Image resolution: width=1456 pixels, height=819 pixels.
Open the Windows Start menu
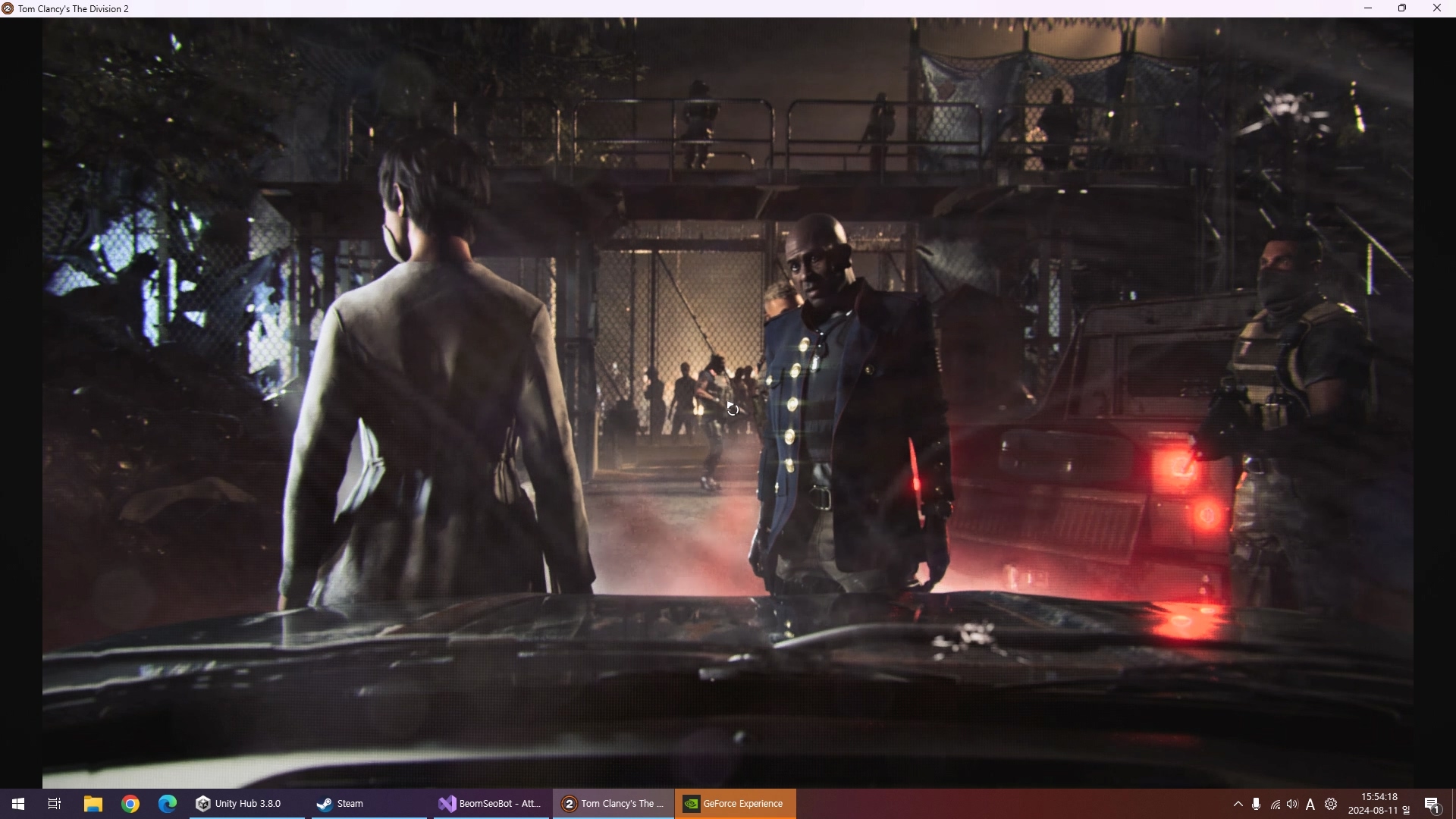coord(18,804)
